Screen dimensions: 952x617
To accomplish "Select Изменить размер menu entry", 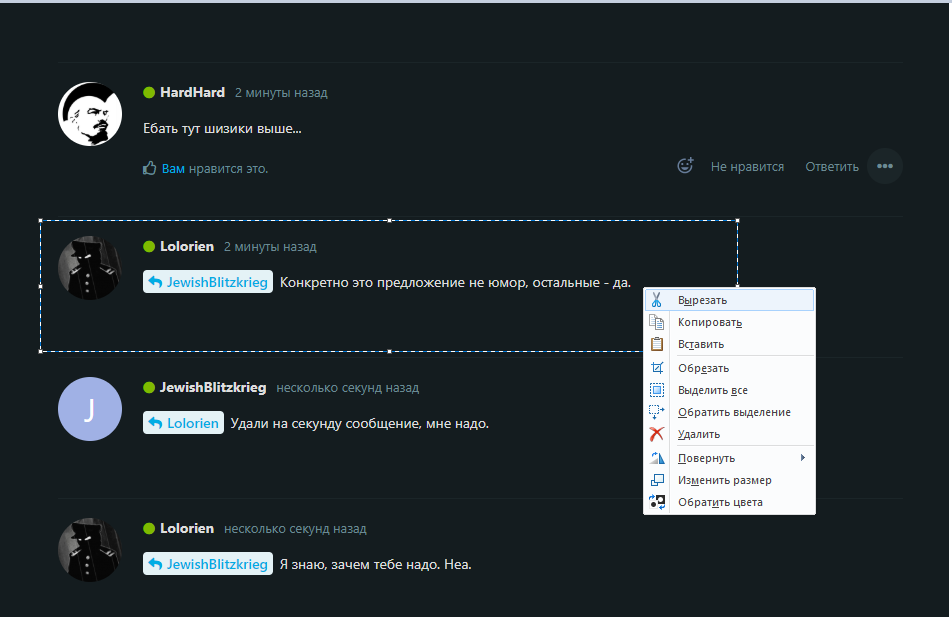I will (729, 480).
